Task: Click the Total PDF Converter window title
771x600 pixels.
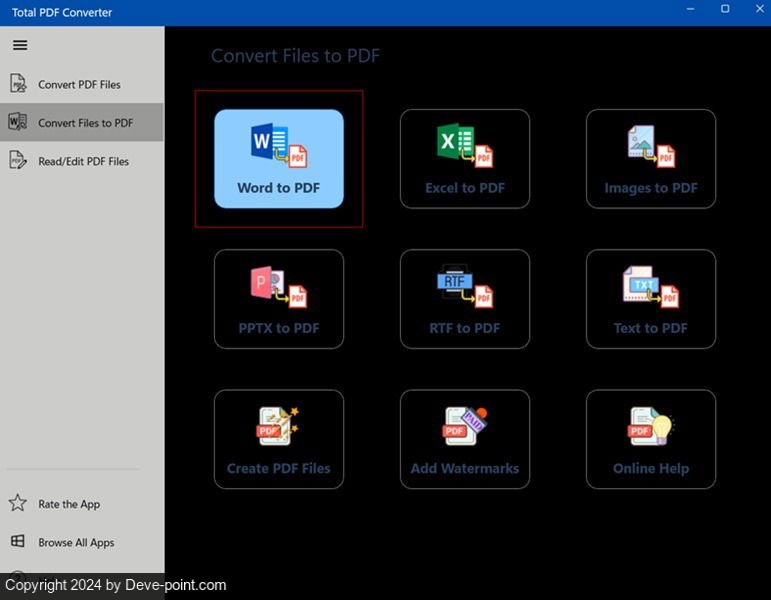Action: 62,12
